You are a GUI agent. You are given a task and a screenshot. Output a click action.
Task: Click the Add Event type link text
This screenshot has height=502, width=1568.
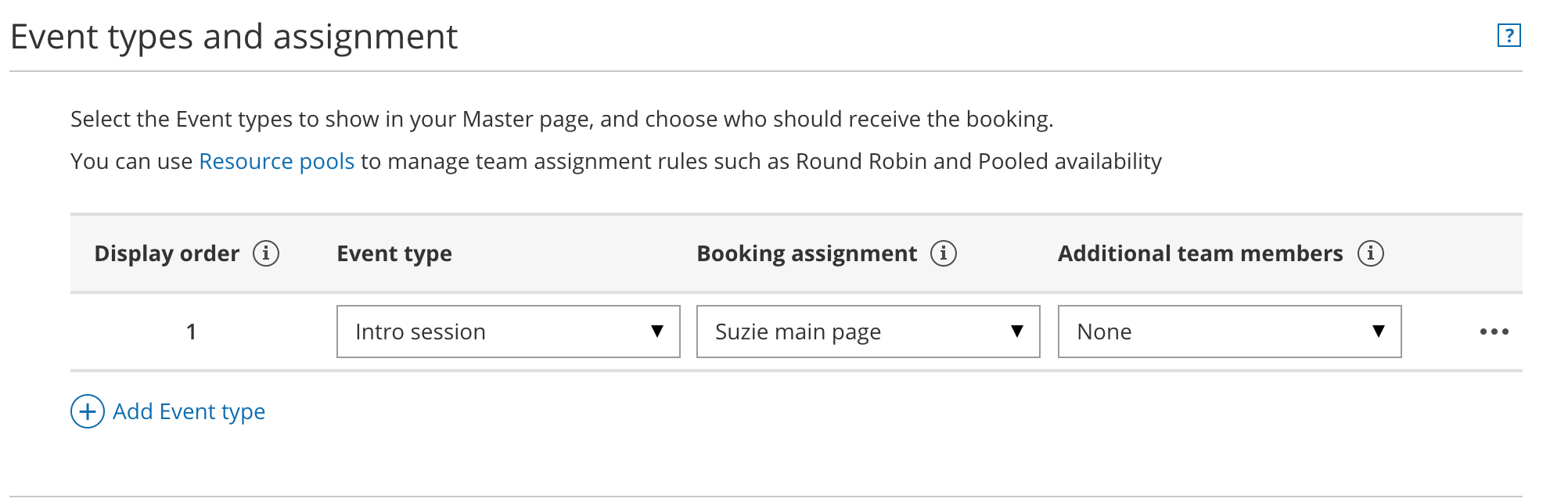point(189,411)
